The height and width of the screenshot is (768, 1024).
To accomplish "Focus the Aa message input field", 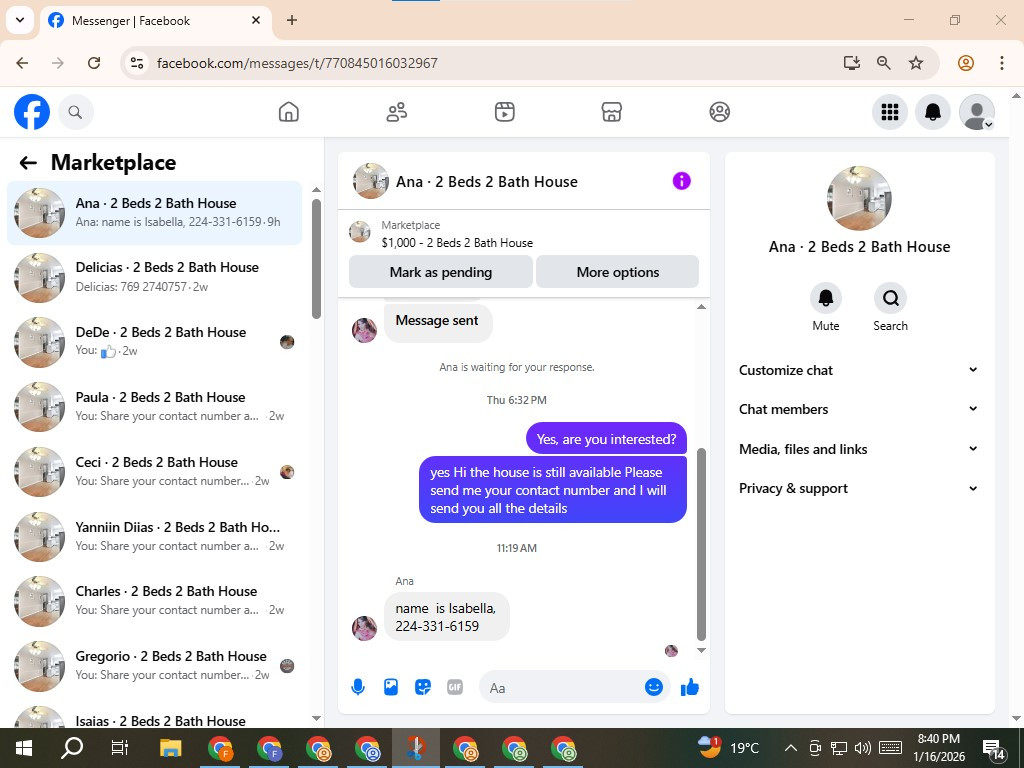I will tap(563, 688).
